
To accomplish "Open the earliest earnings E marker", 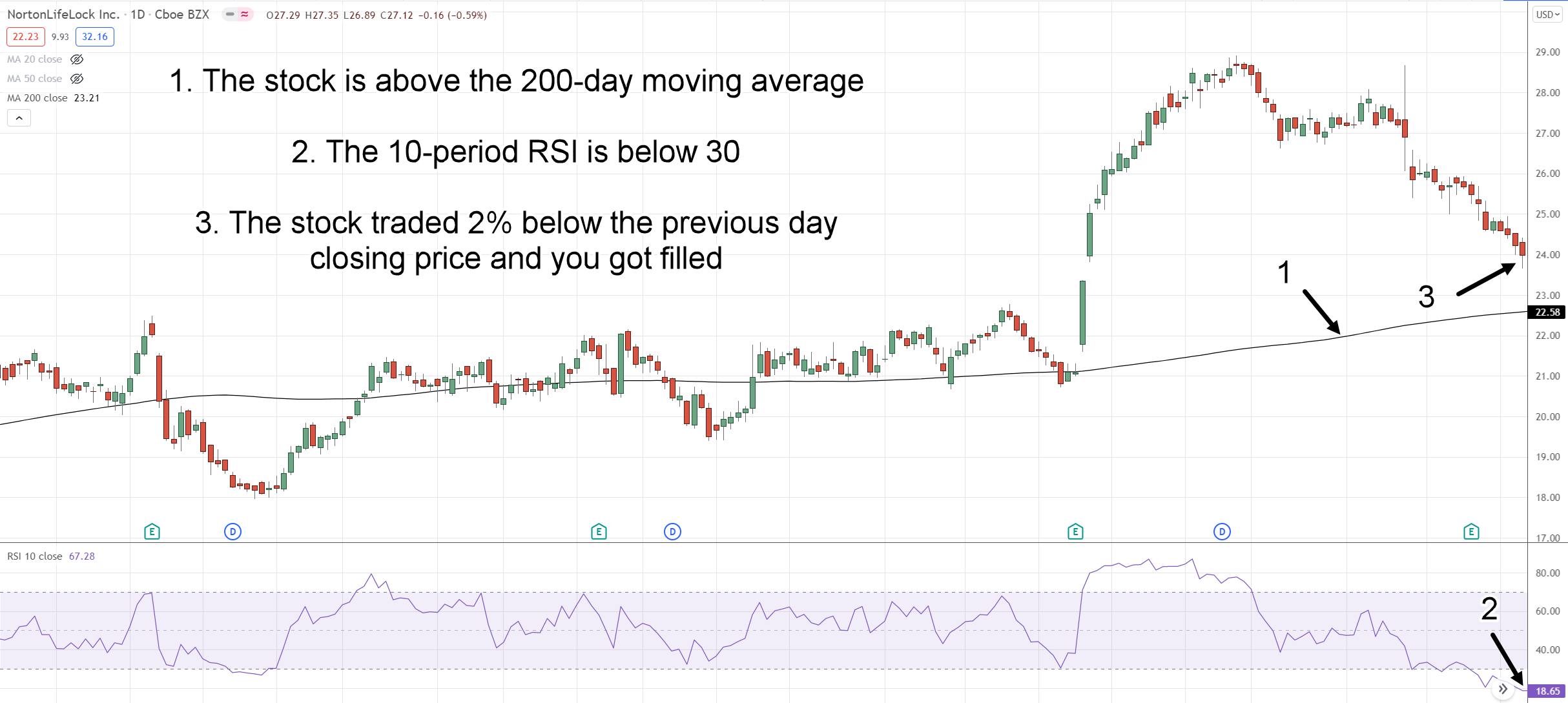I will pyautogui.click(x=152, y=532).
